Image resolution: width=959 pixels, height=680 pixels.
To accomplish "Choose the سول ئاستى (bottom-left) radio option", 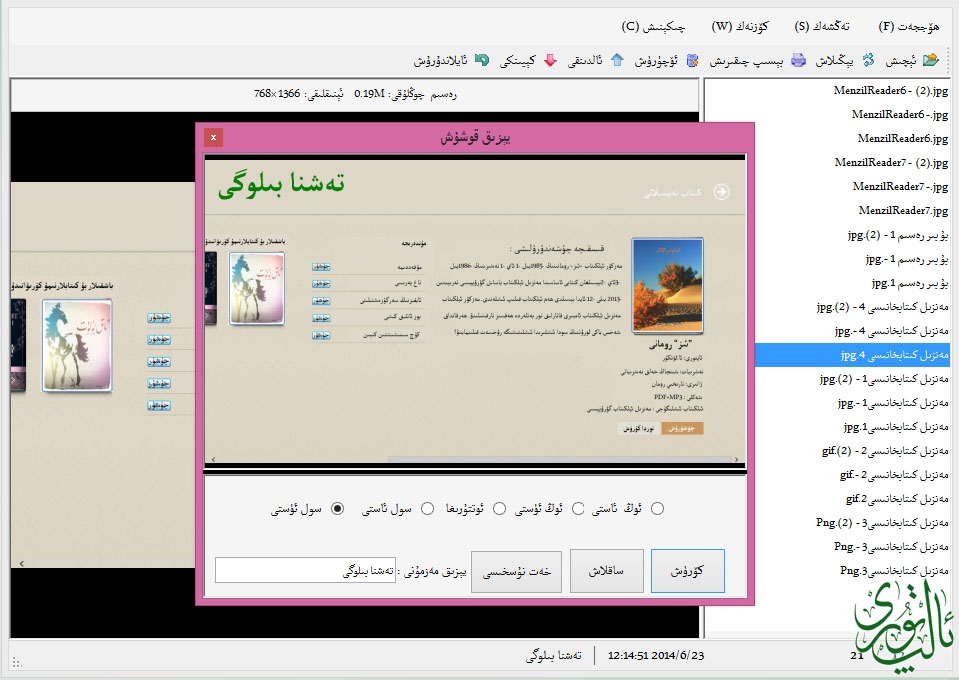I will (x=427, y=509).
